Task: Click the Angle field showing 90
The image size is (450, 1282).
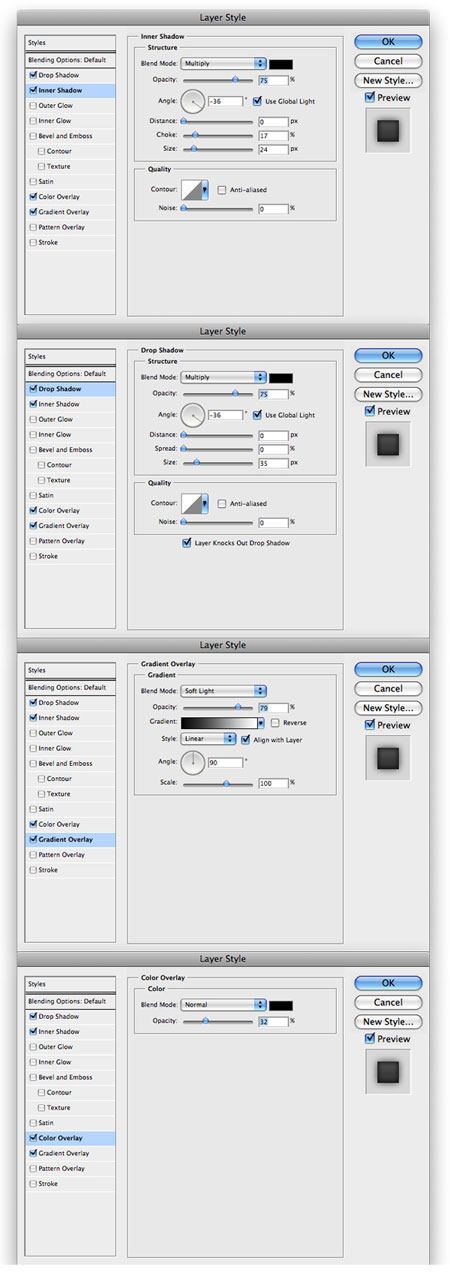Action: point(226,762)
